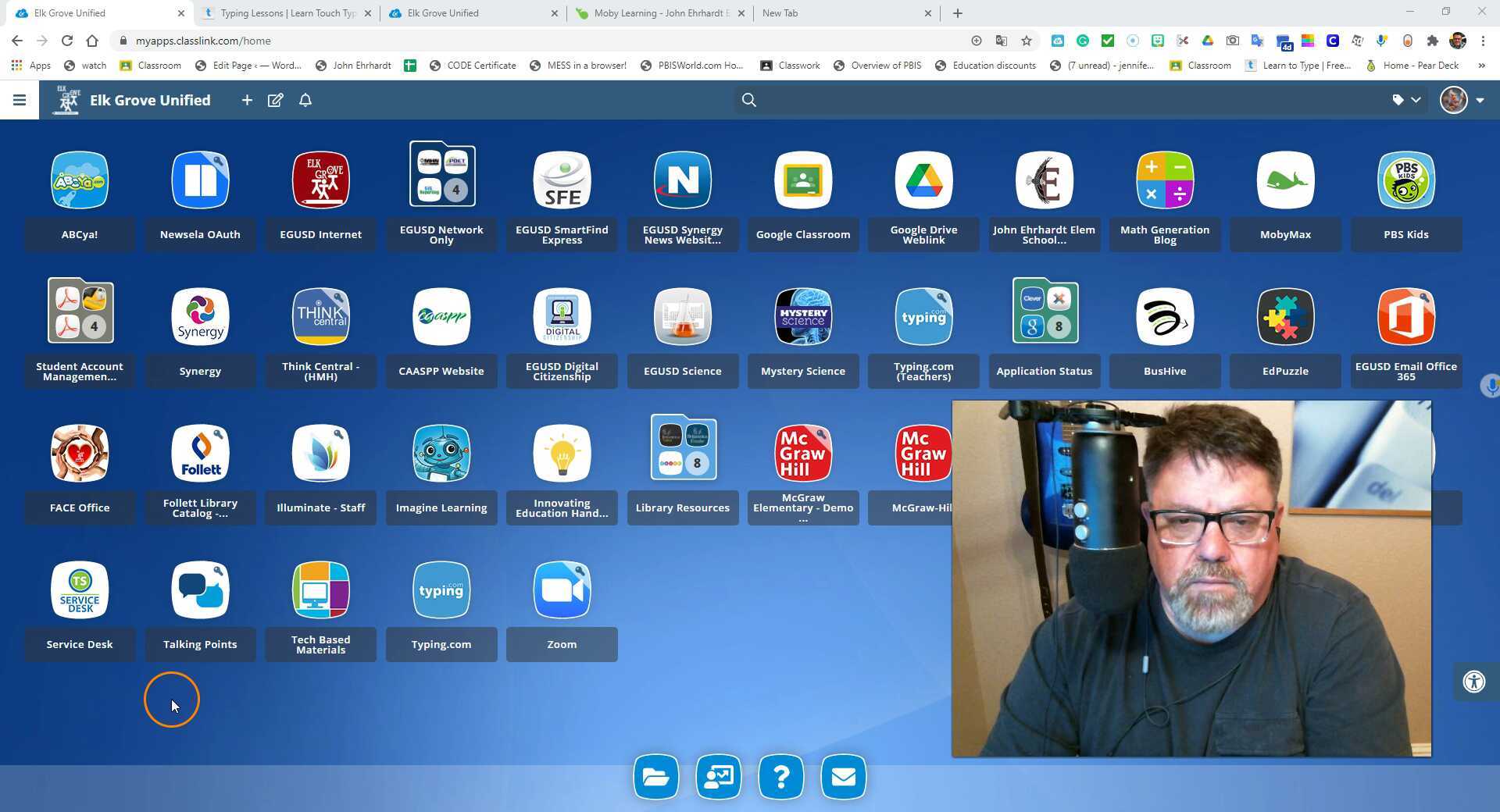Open the MobyMax whale icon
Image resolution: width=1500 pixels, height=812 pixels.
pyautogui.click(x=1284, y=180)
